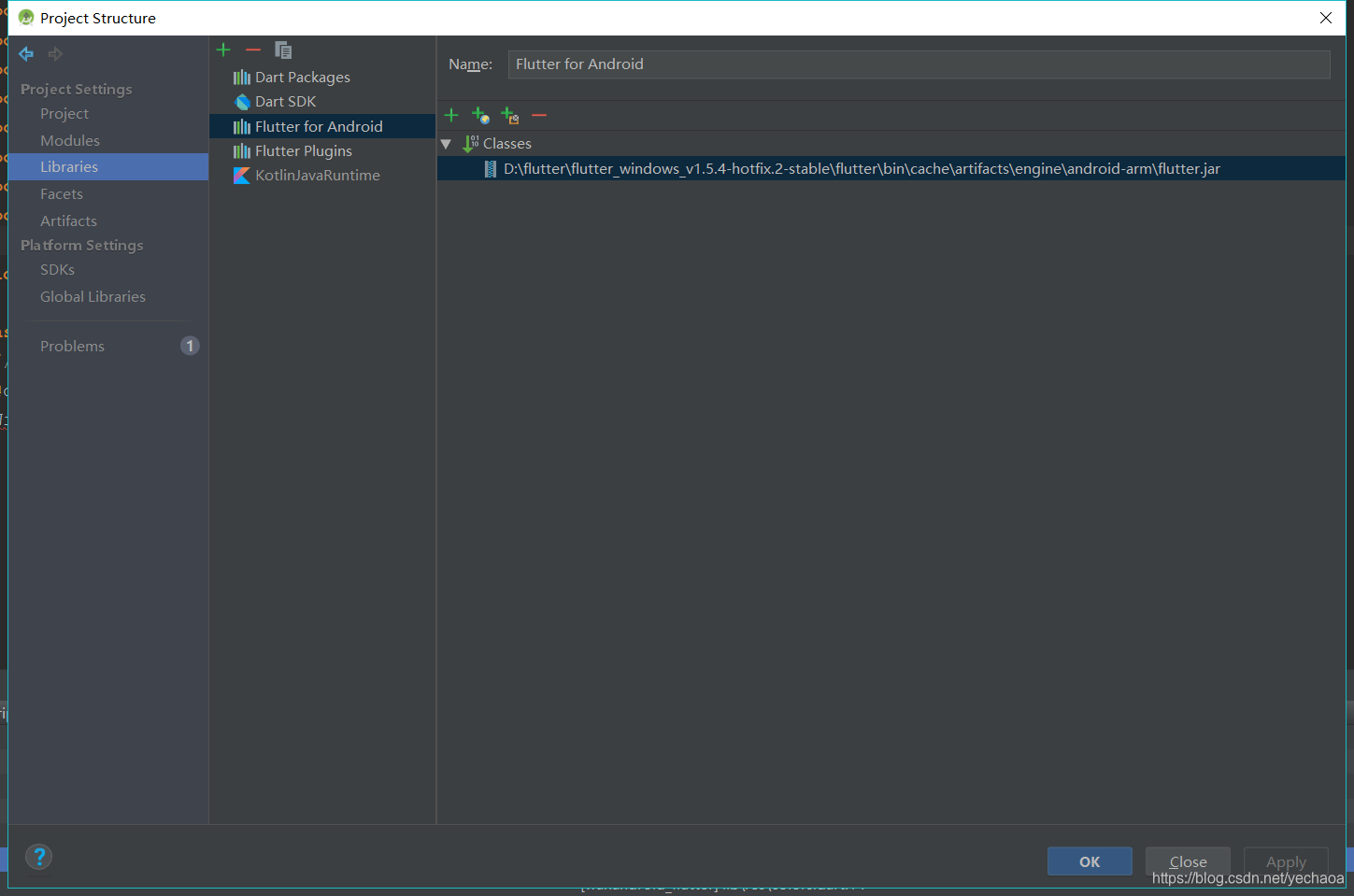Open the help question mark button

coord(39,857)
